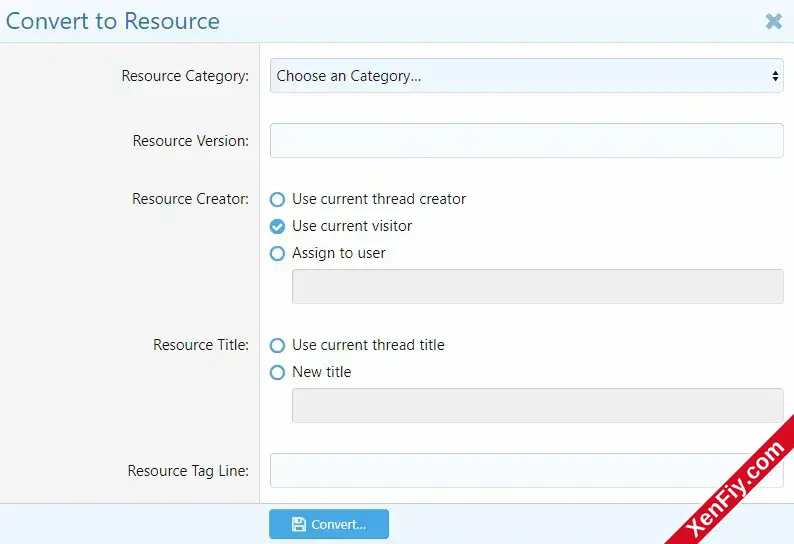The image size is (794, 544).
Task: Click the Assign to user name field
Action: coord(538,286)
